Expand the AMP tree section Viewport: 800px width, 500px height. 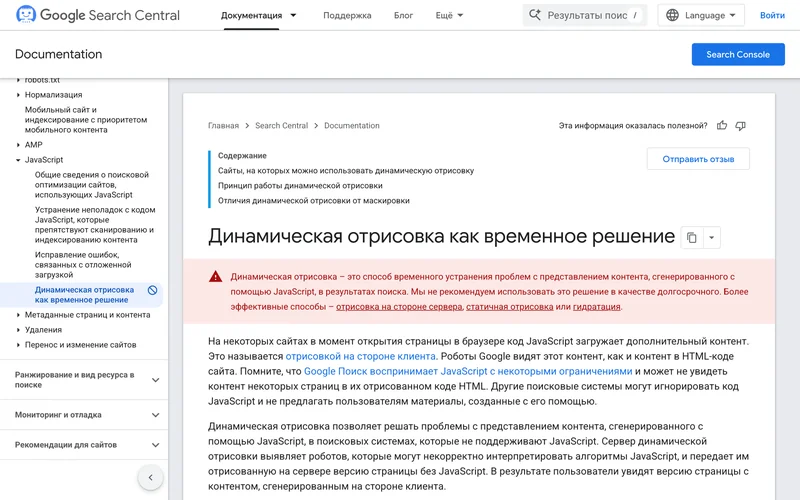tap(18, 145)
